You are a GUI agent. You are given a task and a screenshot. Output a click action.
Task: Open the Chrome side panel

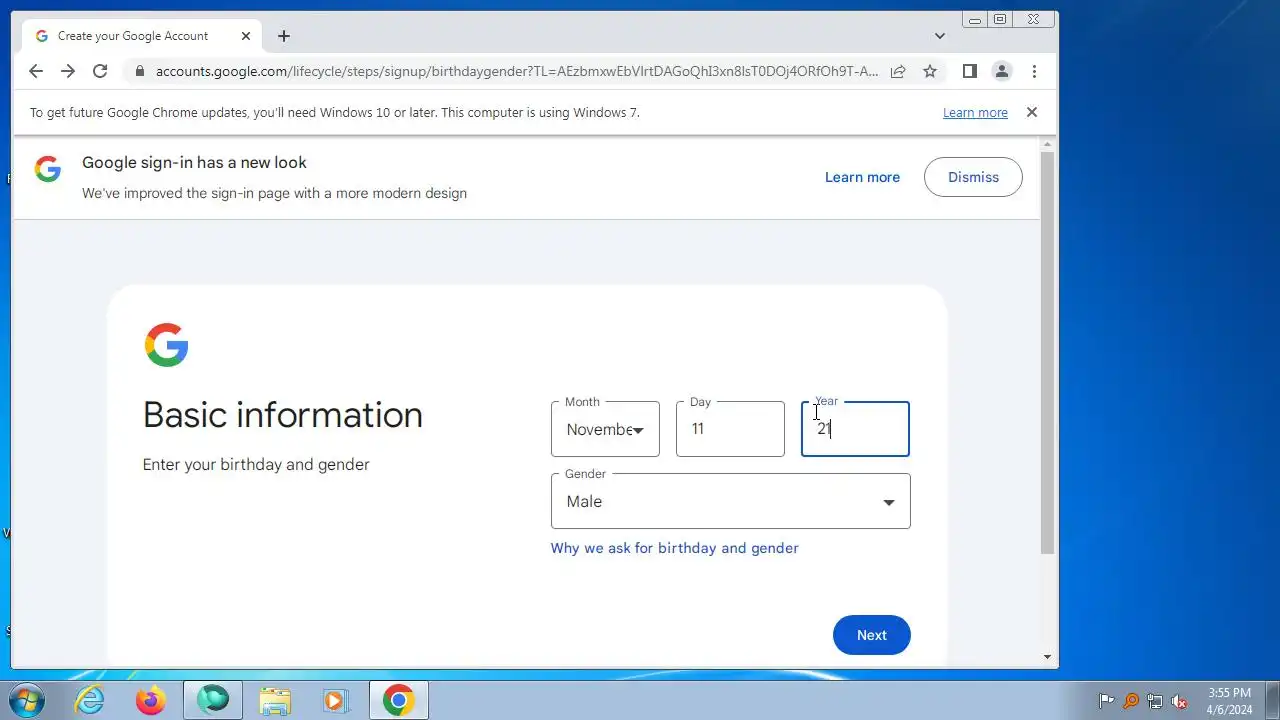click(x=969, y=71)
